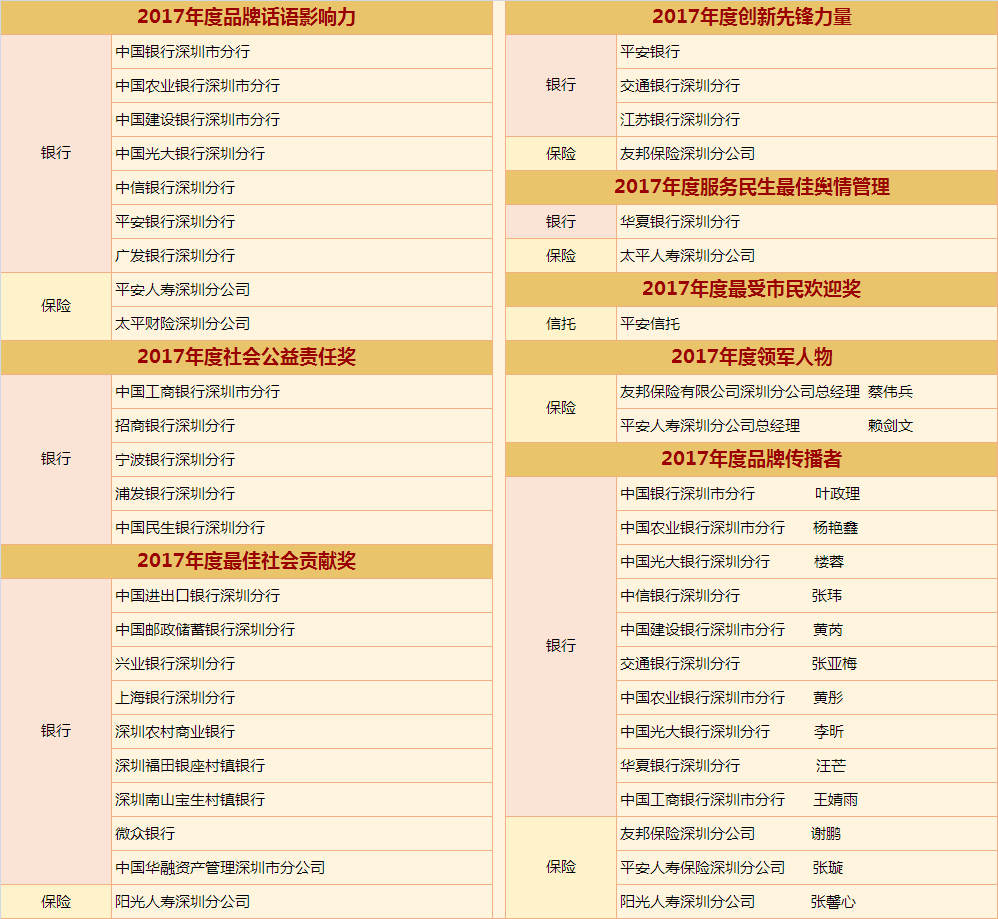Select the entry naming 蔡伟兵

(766, 391)
